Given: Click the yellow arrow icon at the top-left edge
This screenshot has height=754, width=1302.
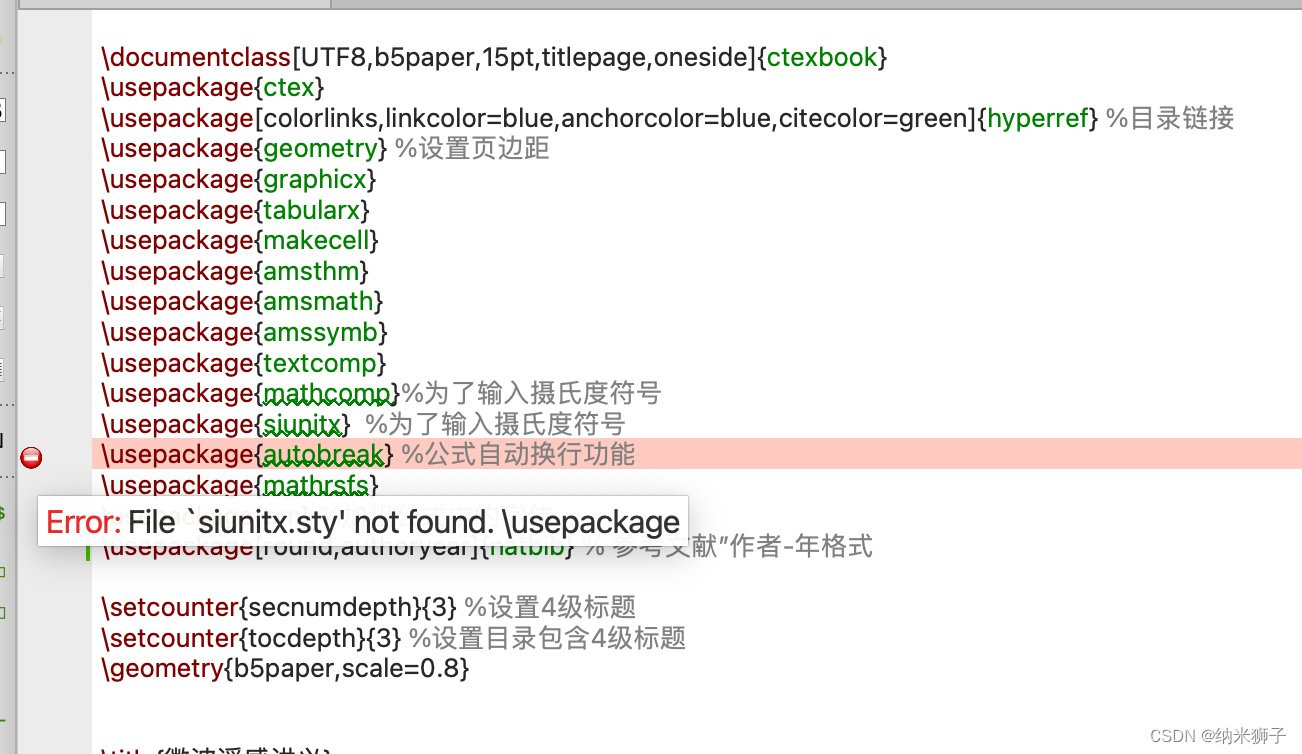Looking at the screenshot, I should pyautogui.click(x=2, y=38).
